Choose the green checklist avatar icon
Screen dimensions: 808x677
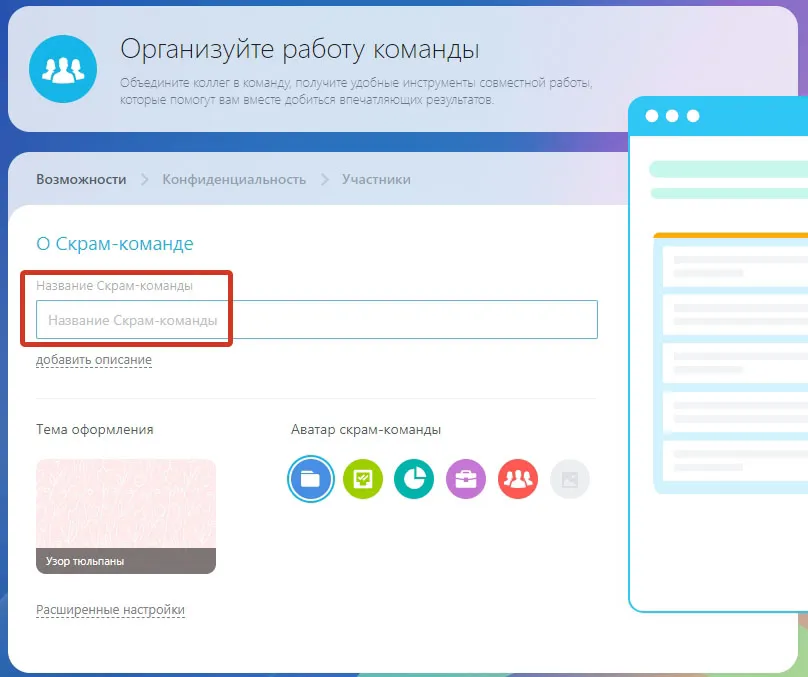coord(363,479)
